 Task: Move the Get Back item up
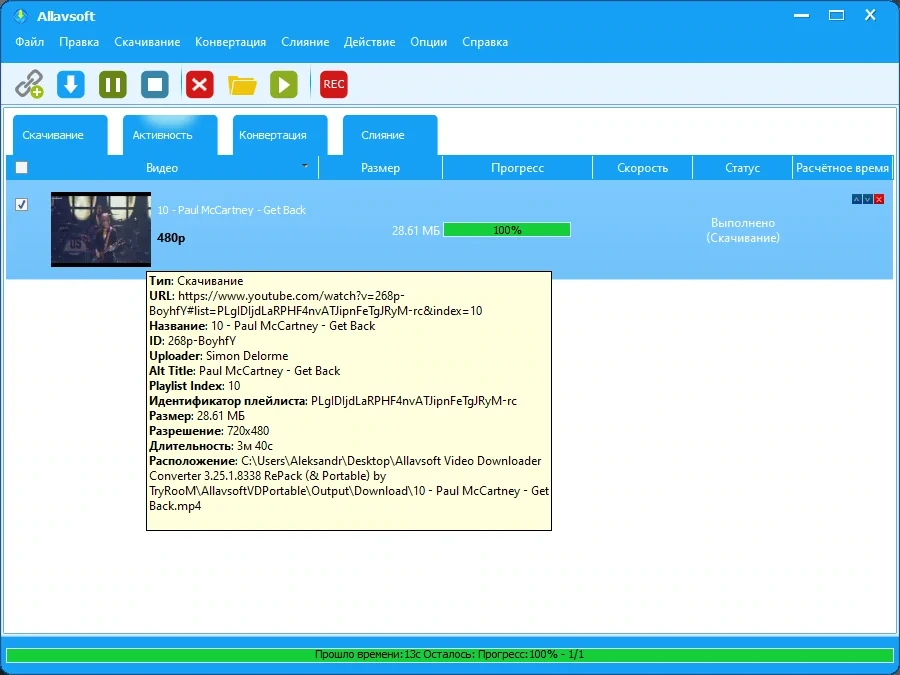(856, 199)
